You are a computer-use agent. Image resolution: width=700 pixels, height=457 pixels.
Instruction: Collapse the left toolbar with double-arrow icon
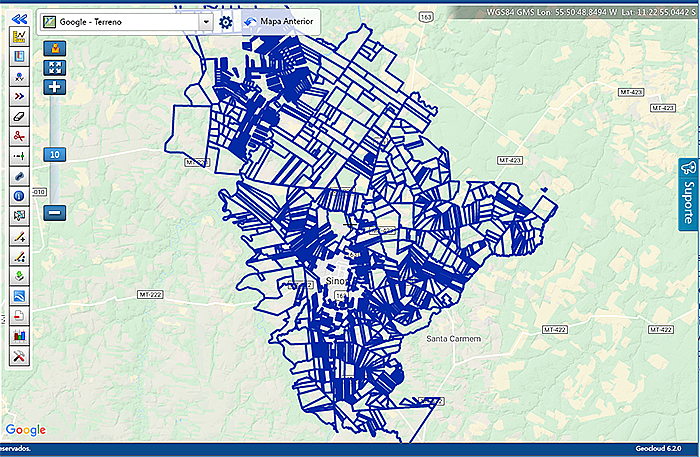pyautogui.click(x=19, y=19)
